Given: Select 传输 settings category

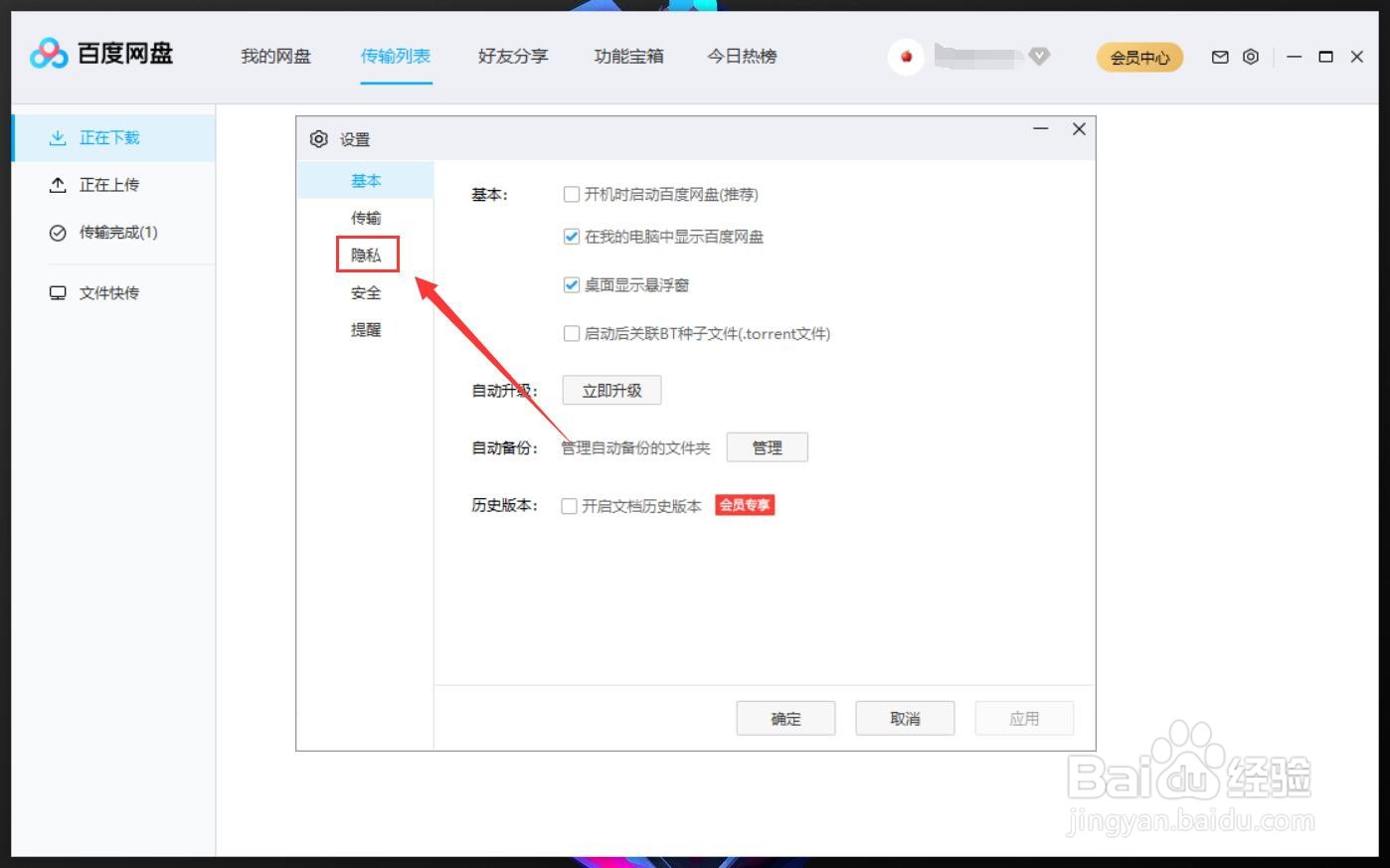Looking at the screenshot, I should tap(365, 218).
